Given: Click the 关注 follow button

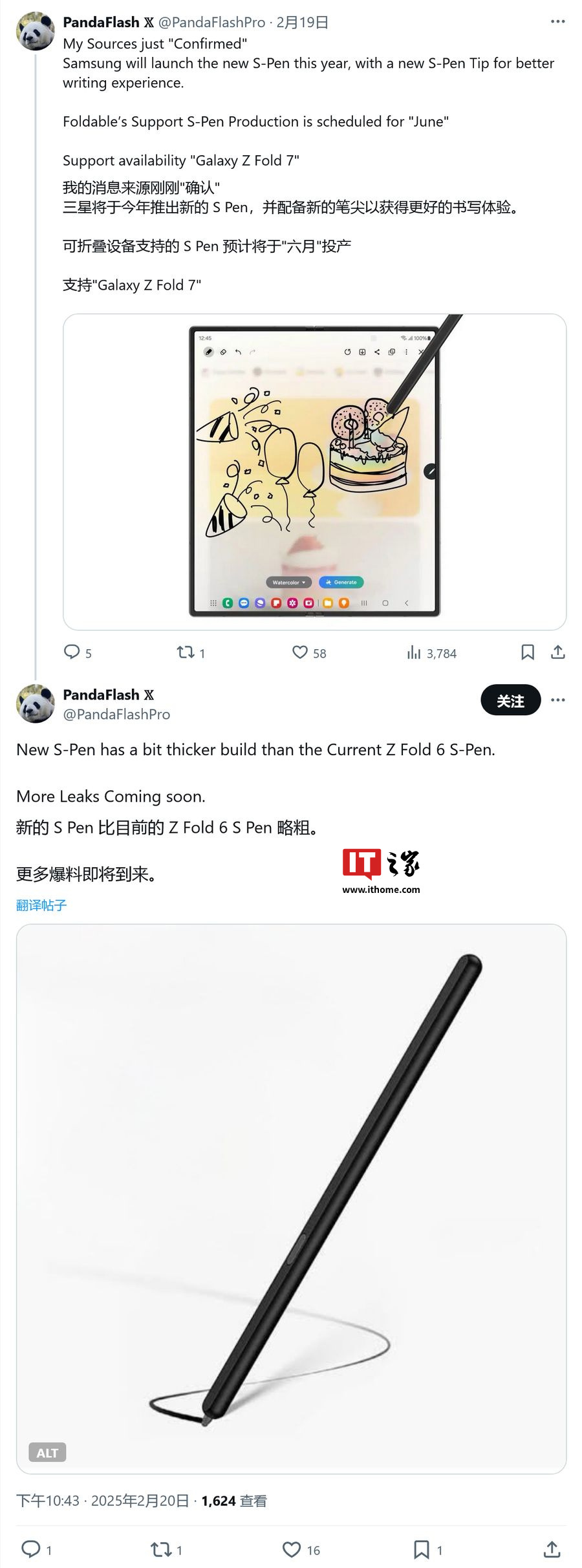Looking at the screenshot, I should (510, 700).
